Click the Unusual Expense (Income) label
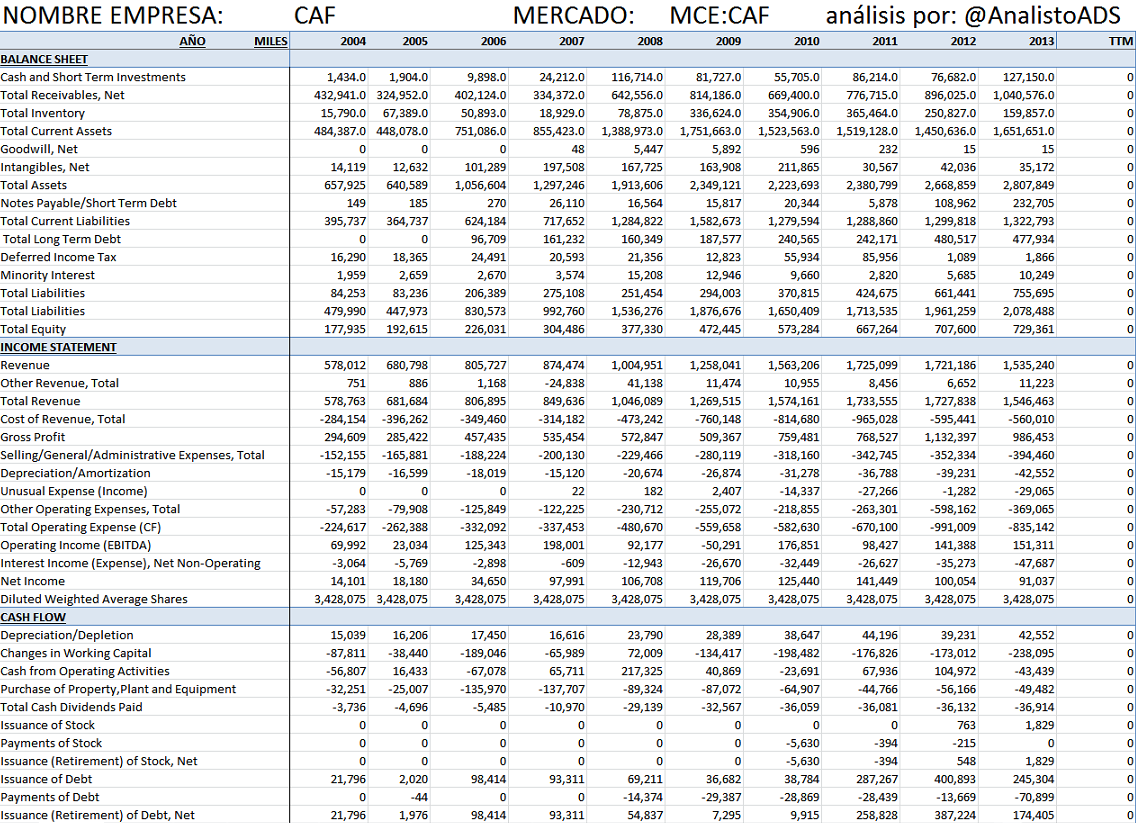Viewport: 1137px width, 824px height. [x=74, y=491]
